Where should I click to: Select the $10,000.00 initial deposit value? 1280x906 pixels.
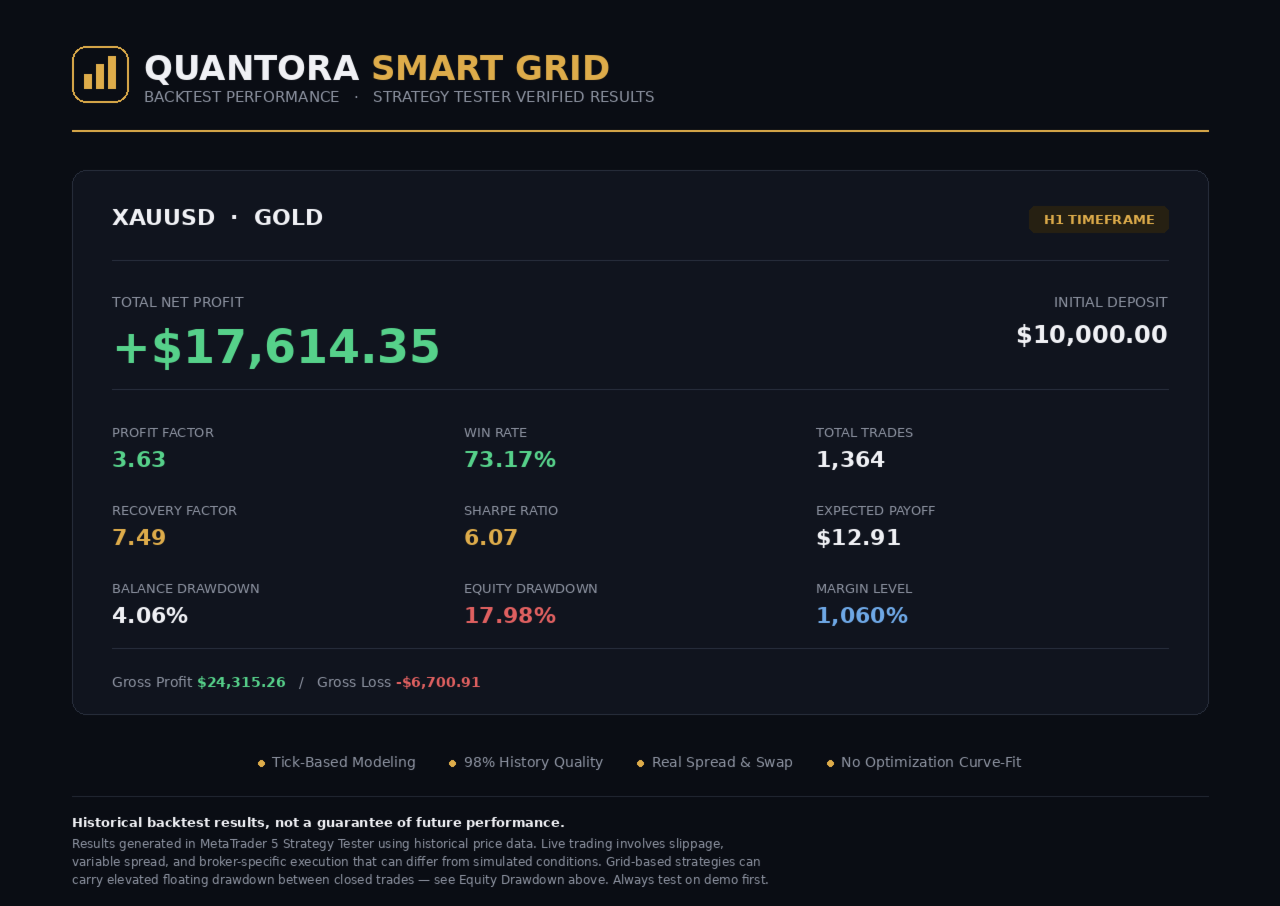tap(1092, 335)
